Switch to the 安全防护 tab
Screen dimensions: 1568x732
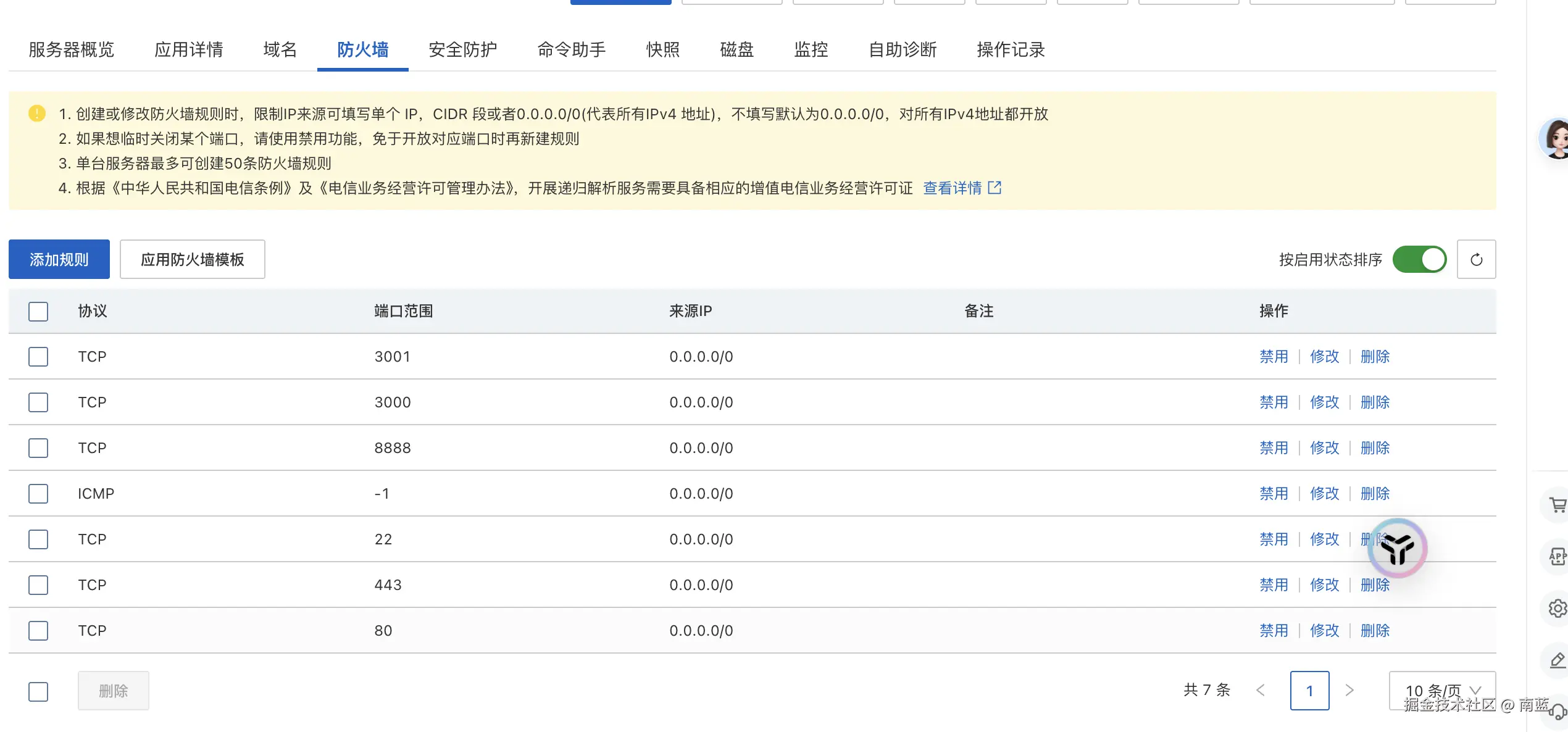coord(462,49)
